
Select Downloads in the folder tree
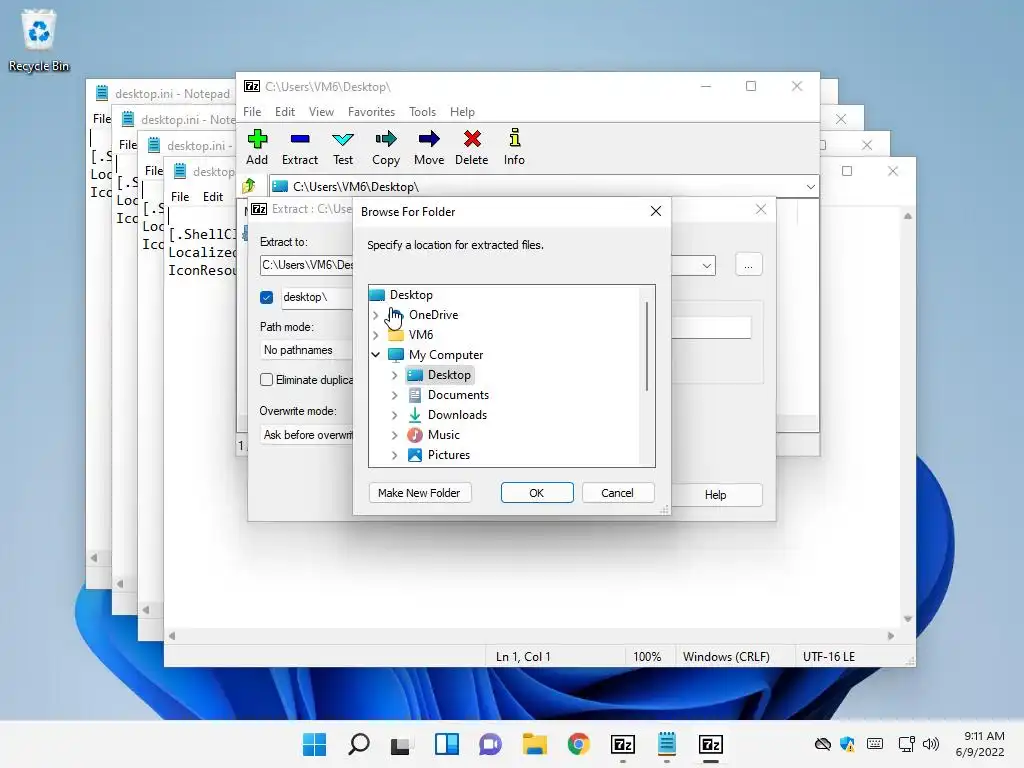(x=457, y=415)
